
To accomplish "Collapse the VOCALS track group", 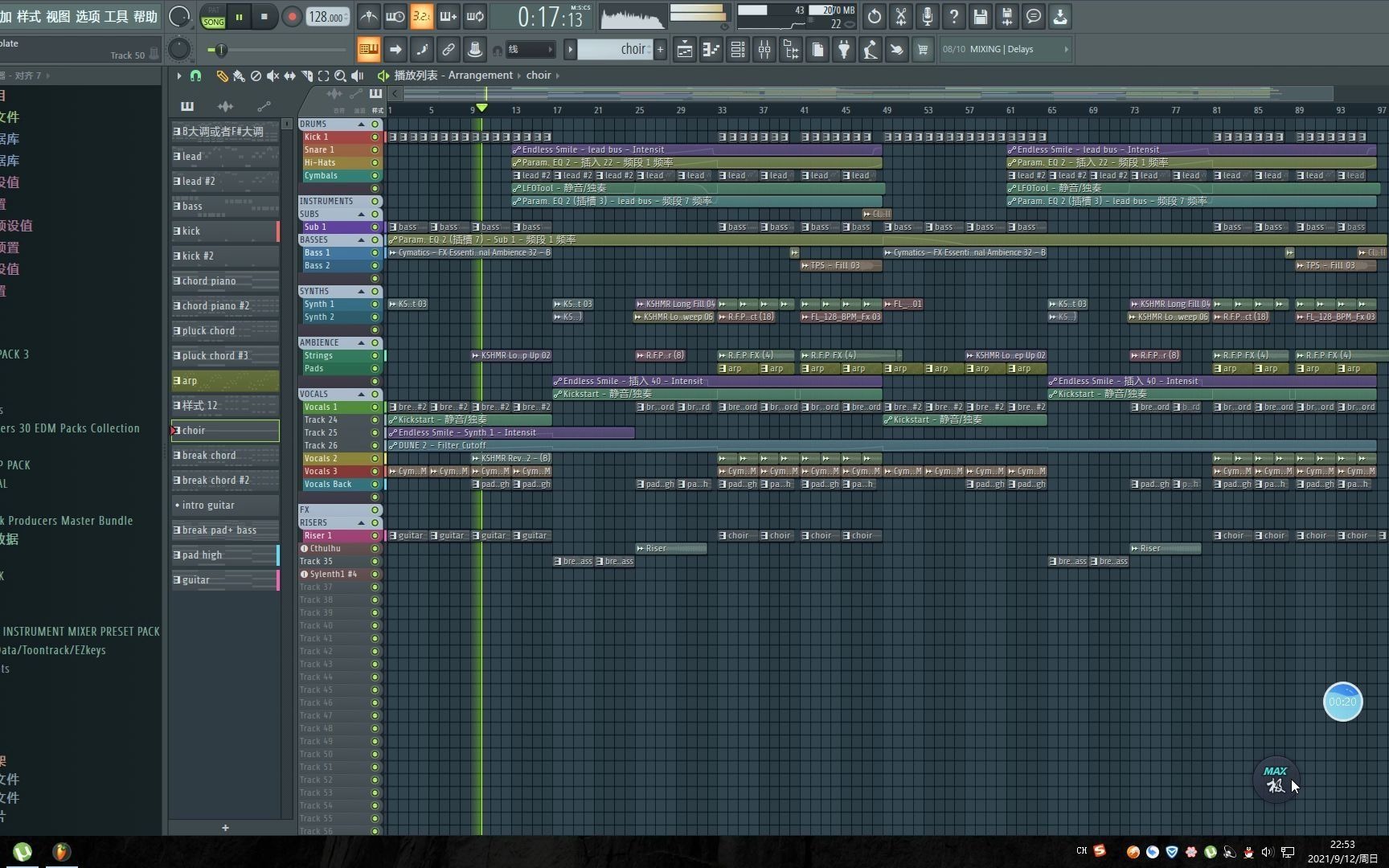I will [361, 394].
